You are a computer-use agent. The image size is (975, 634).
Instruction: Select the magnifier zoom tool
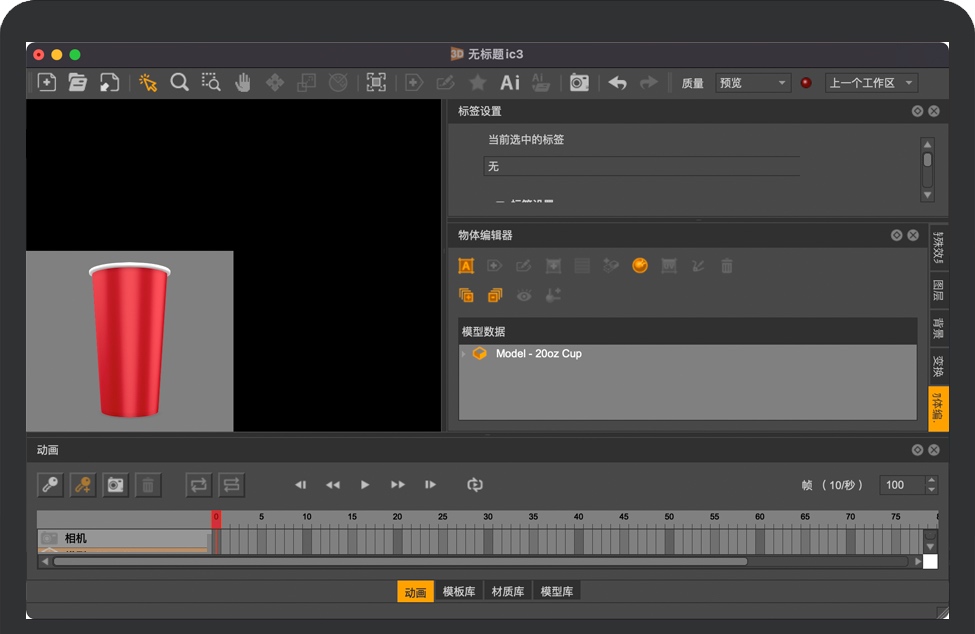tap(180, 83)
